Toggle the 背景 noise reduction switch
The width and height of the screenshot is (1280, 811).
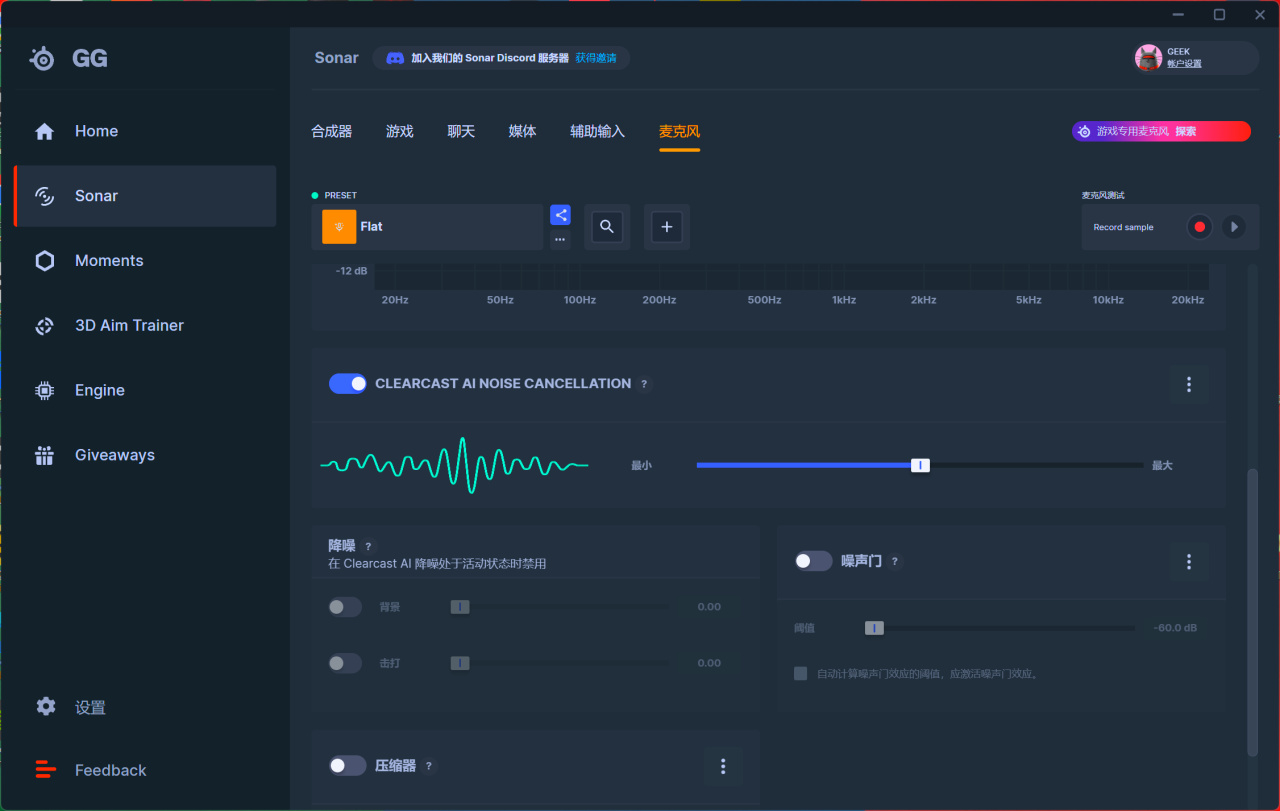point(345,607)
